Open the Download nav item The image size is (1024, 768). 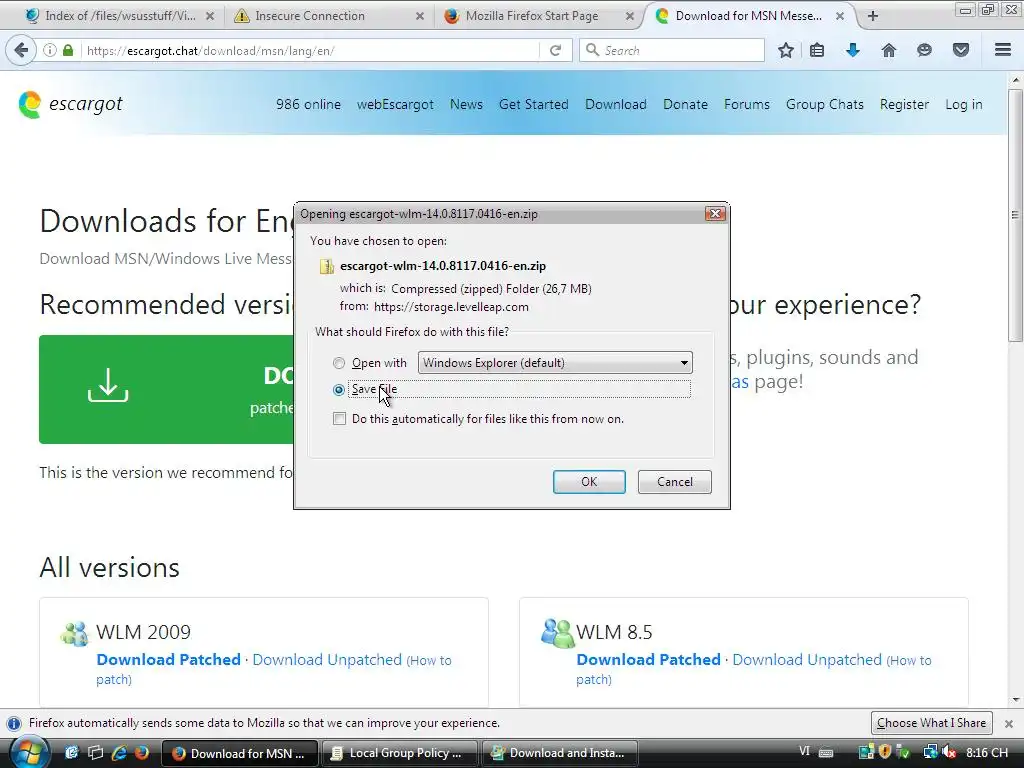[616, 104]
